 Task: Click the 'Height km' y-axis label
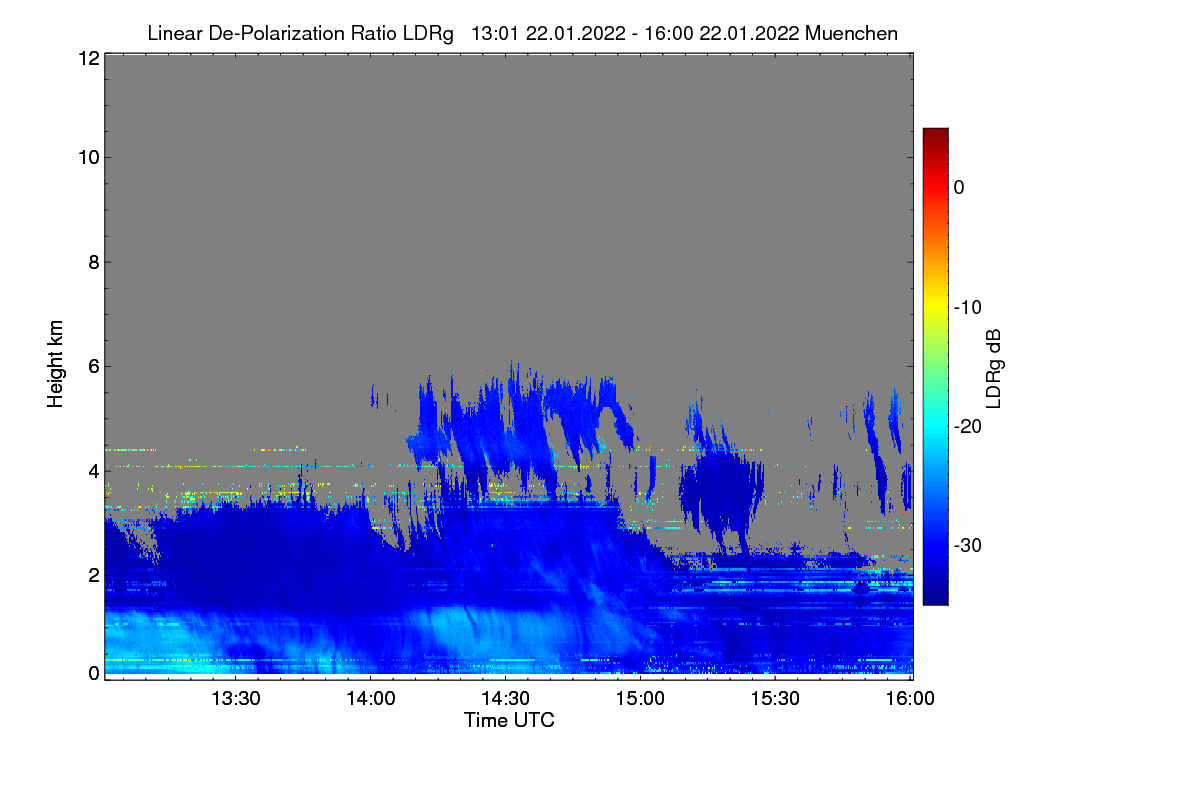[x=56, y=364]
